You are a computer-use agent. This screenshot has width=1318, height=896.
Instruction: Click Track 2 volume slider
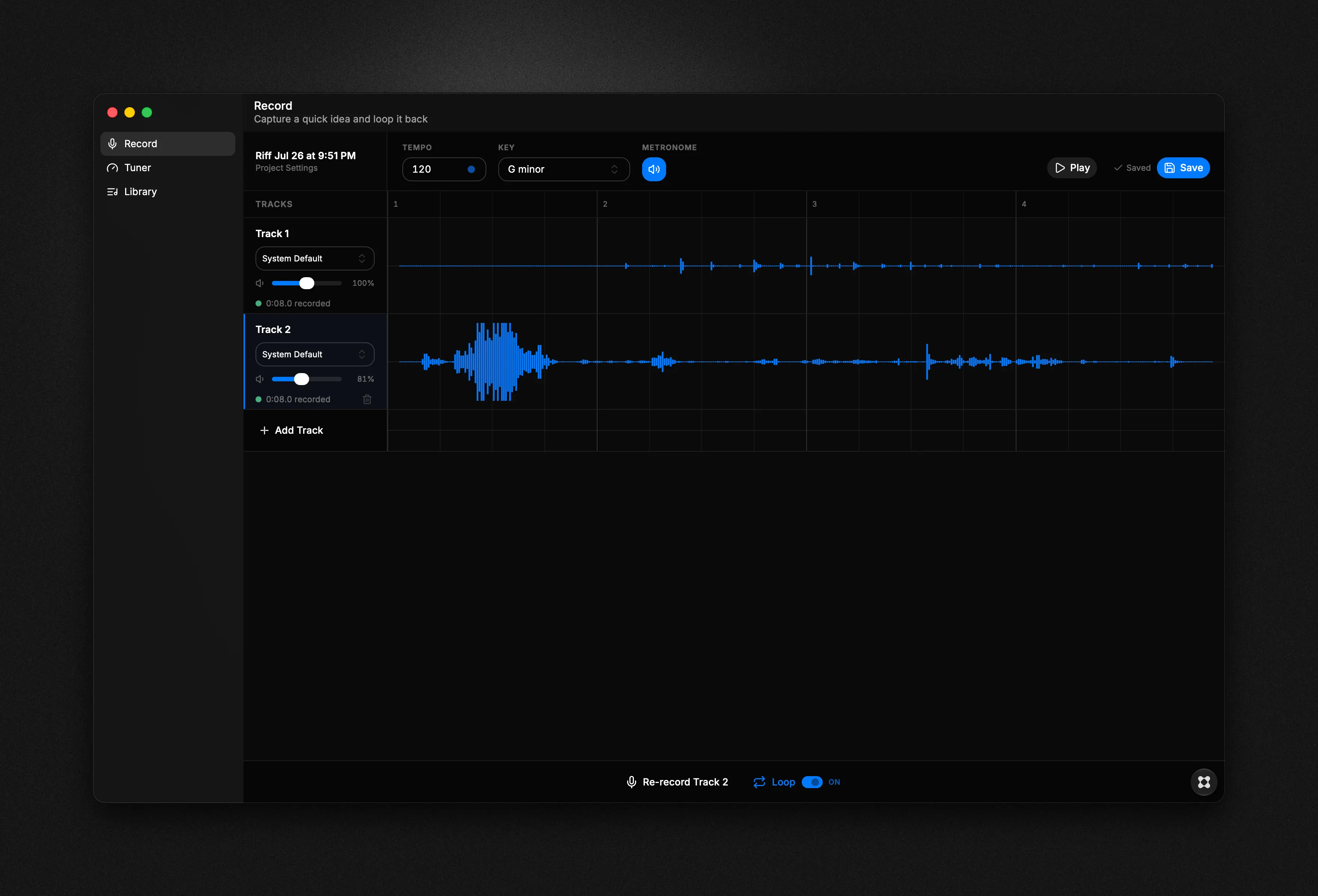pyautogui.click(x=306, y=379)
